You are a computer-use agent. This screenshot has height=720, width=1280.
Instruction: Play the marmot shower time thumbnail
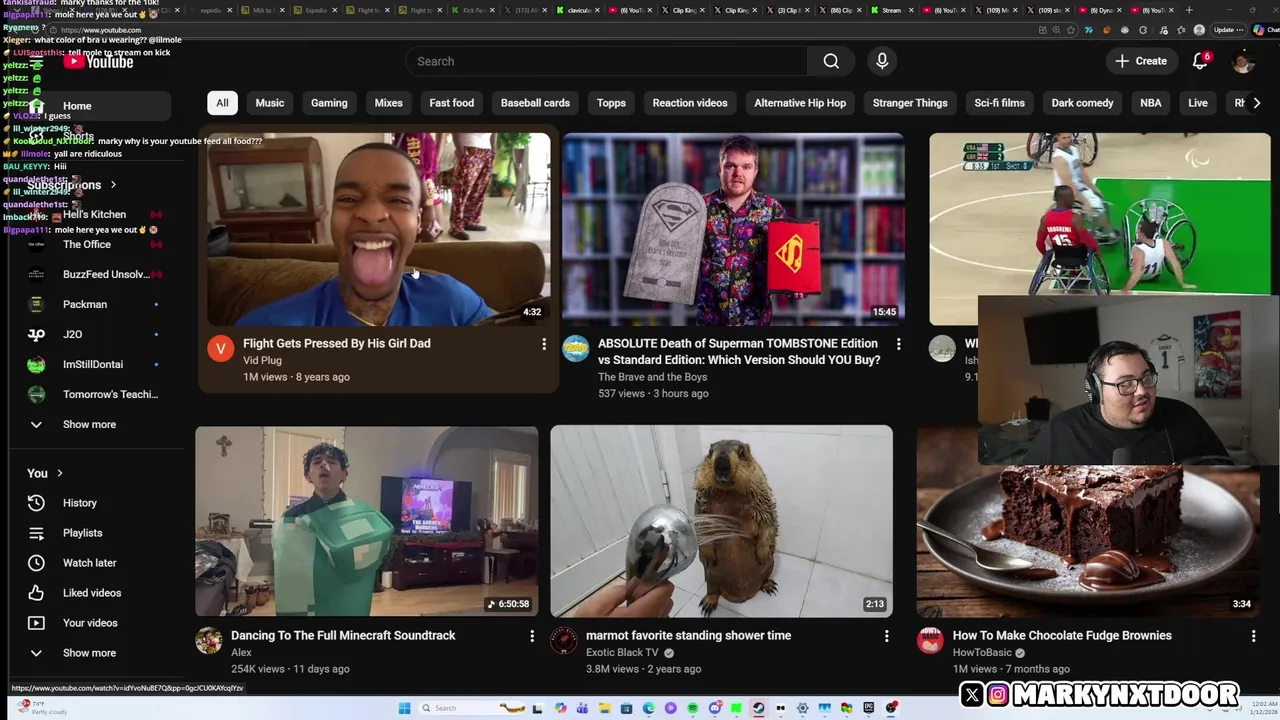(x=721, y=521)
